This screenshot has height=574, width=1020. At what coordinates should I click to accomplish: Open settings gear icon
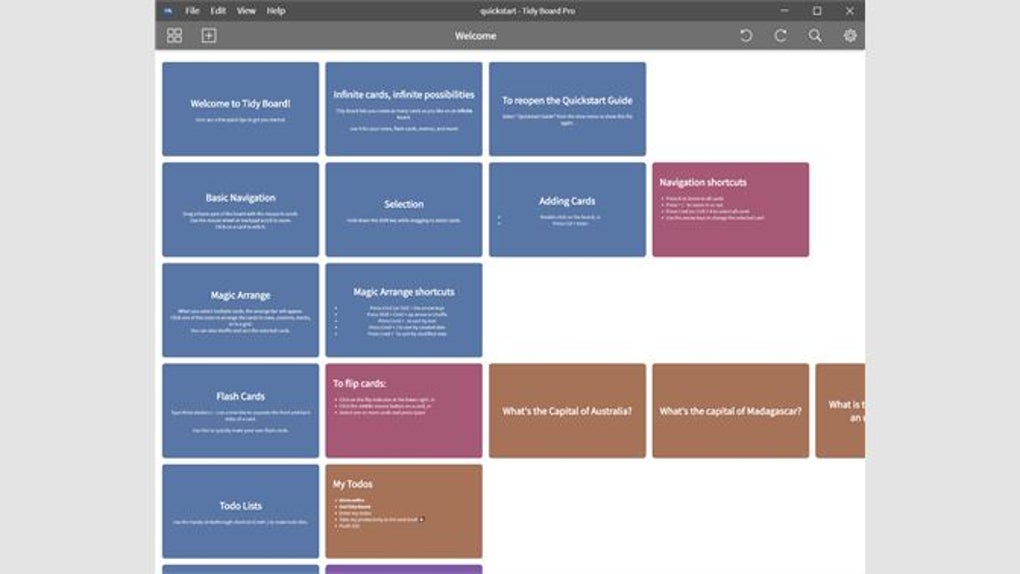[x=850, y=36]
